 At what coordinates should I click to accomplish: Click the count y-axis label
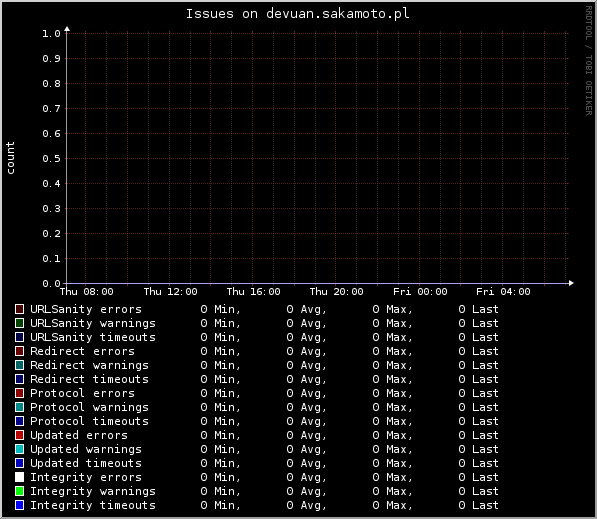(10, 158)
